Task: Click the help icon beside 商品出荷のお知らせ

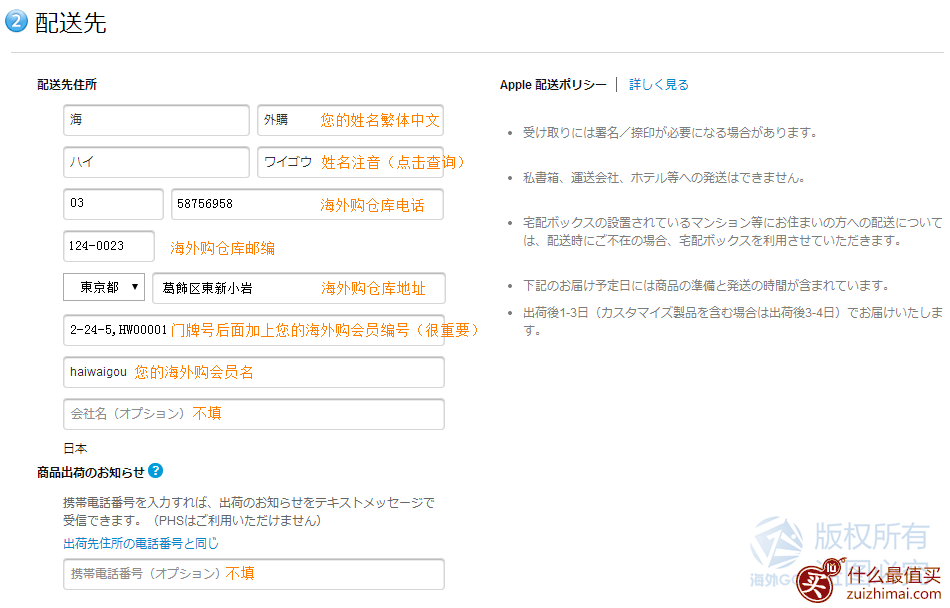Action: pyautogui.click(x=155, y=471)
